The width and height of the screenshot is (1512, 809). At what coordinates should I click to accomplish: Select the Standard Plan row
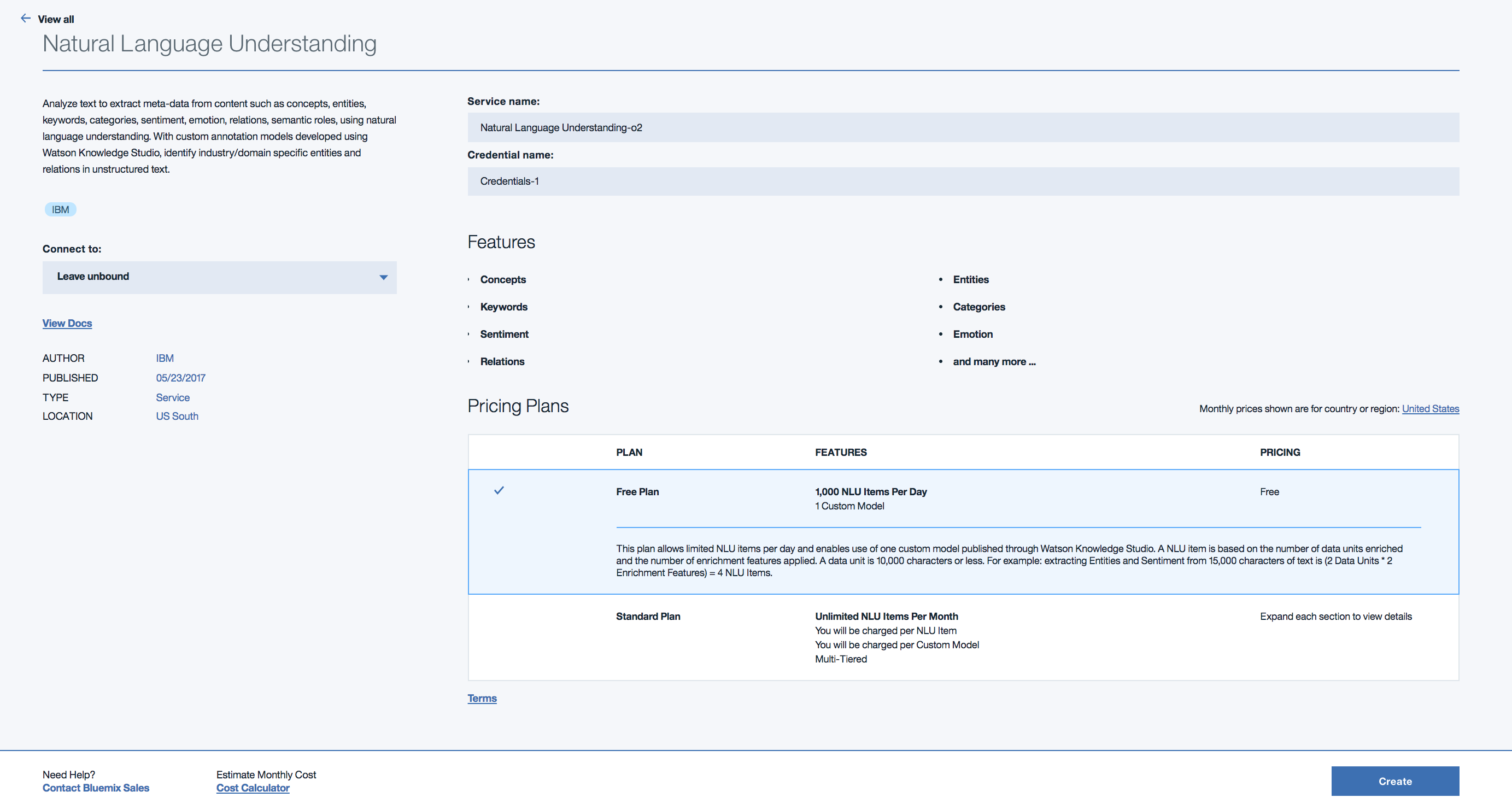pyautogui.click(x=647, y=616)
